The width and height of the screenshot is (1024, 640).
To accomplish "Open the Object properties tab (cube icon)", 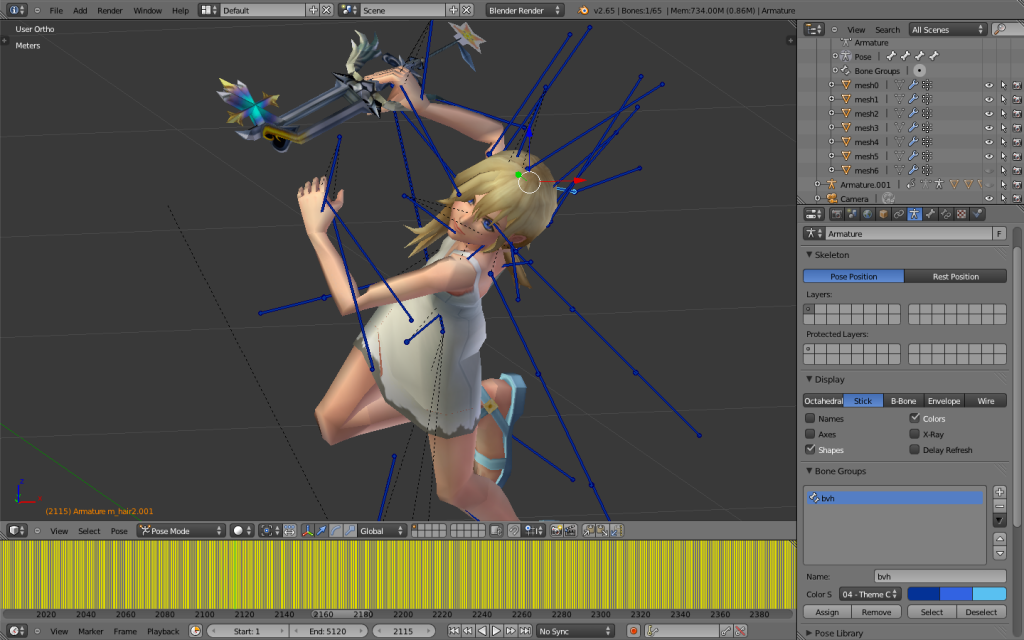I will point(884,214).
